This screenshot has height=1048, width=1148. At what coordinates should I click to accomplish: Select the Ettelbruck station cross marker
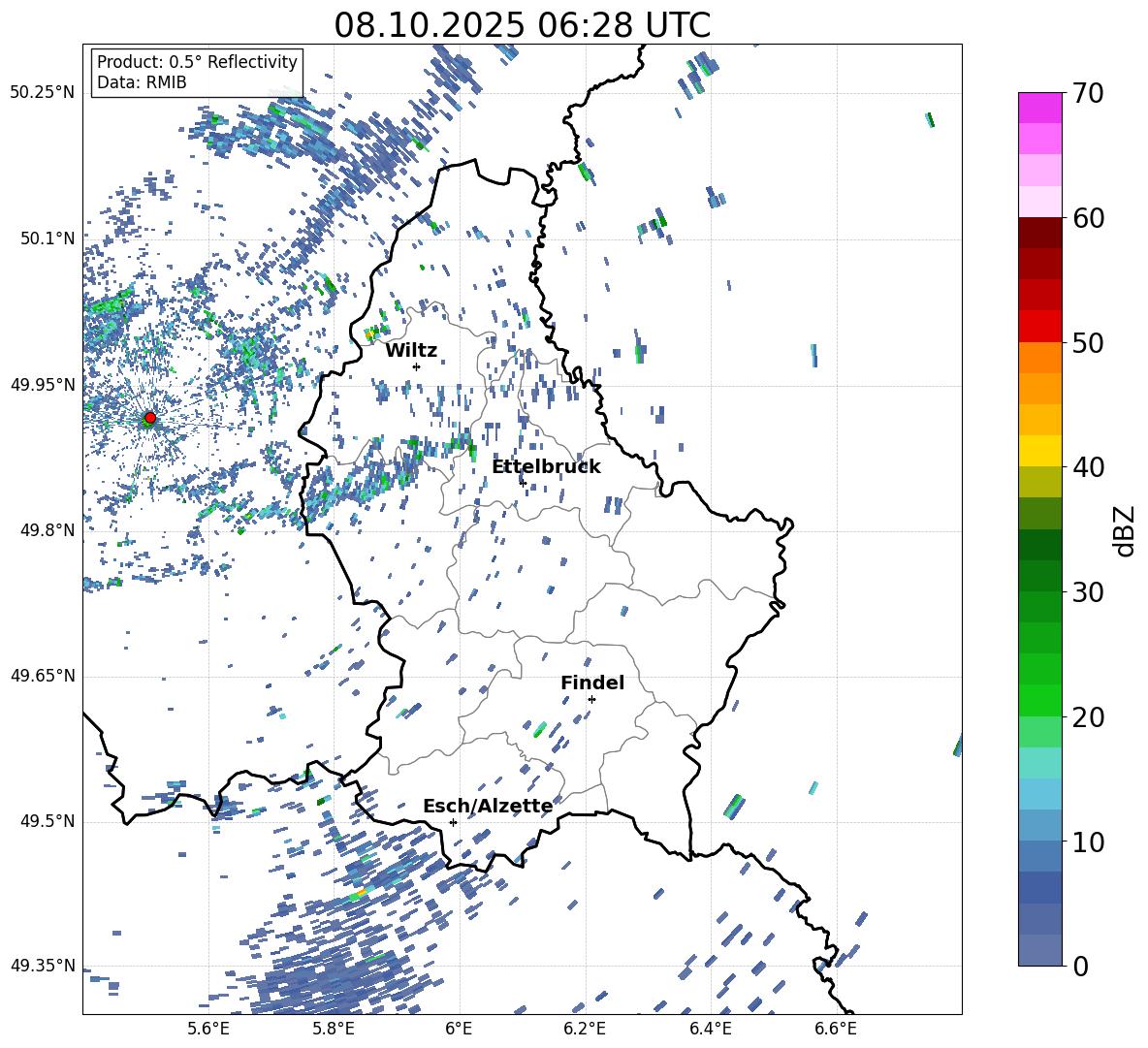(523, 483)
